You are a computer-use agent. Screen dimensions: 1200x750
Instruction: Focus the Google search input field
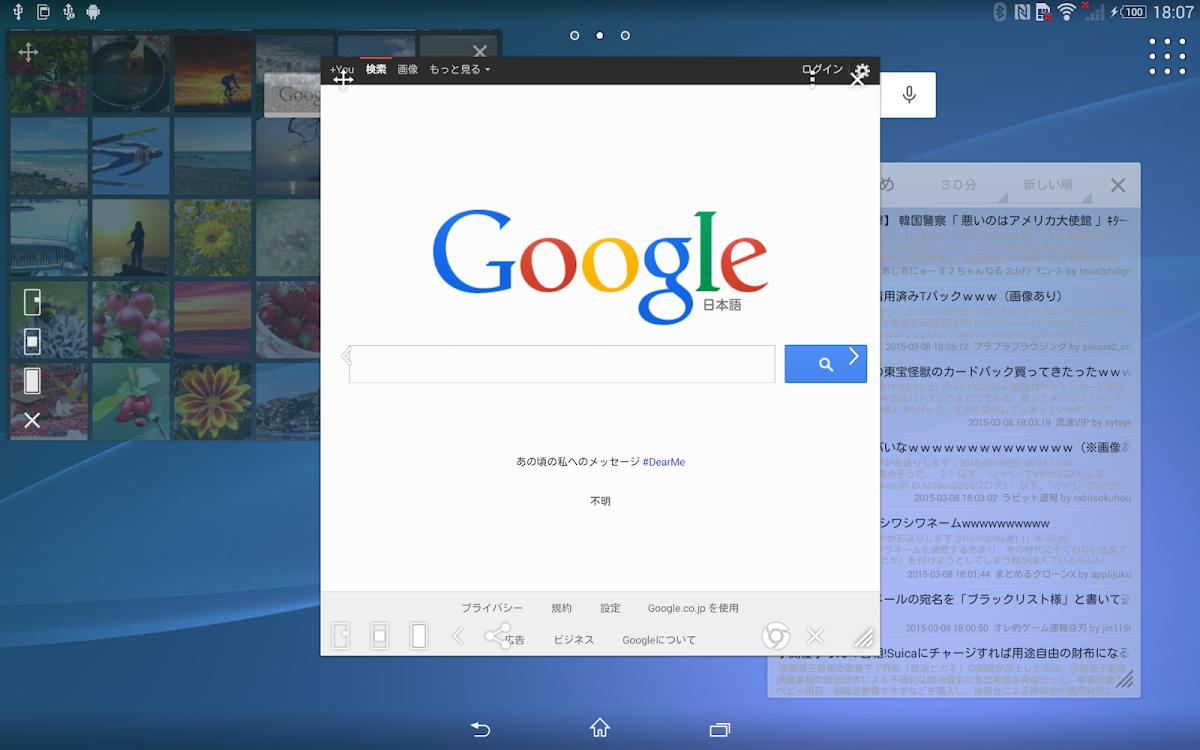point(562,364)
